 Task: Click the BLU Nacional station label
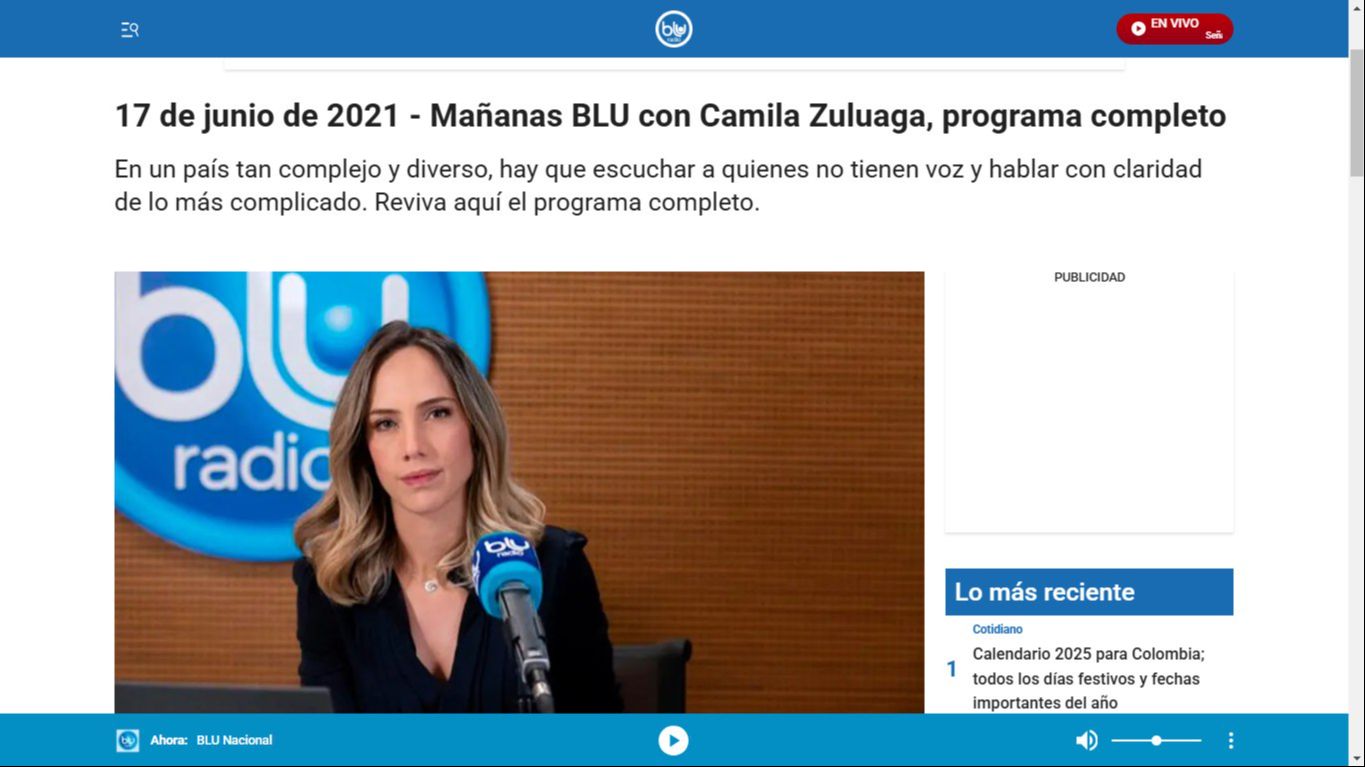click(234, 740)
